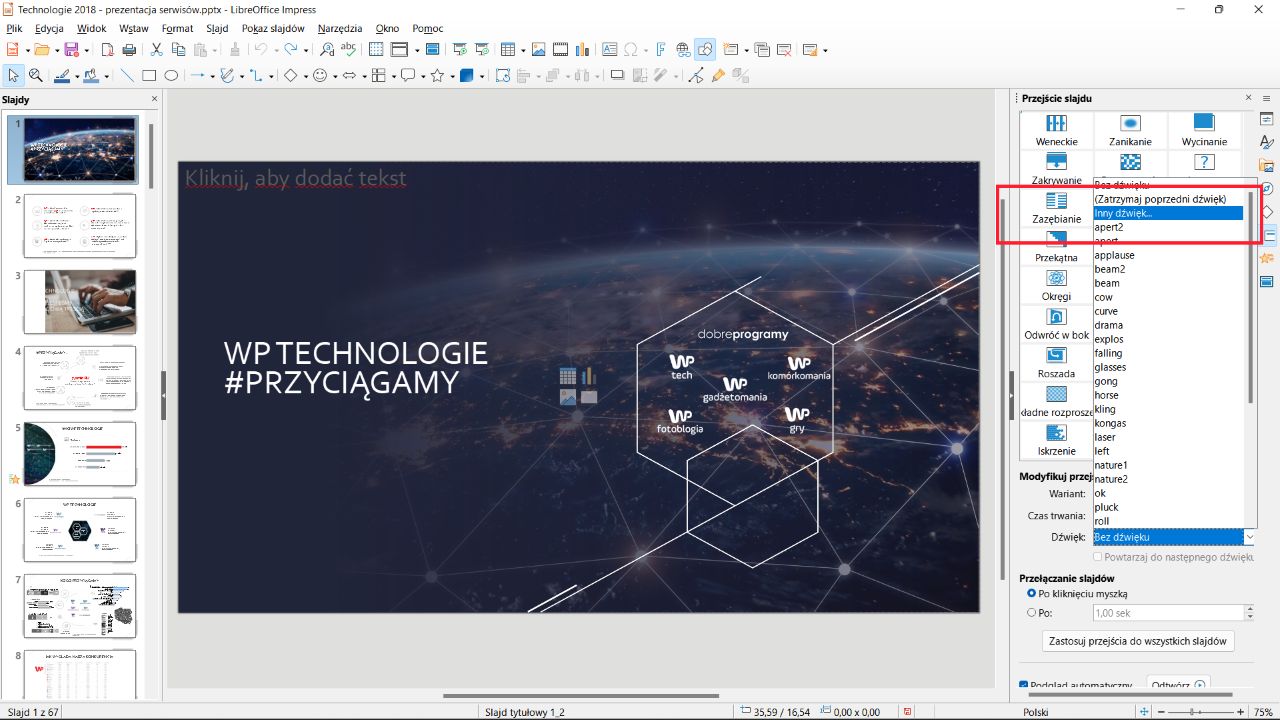Open the Dźwięk dropdown list
The width and height of the screenshot is (1280, 720).
[x=1248, y=537]
